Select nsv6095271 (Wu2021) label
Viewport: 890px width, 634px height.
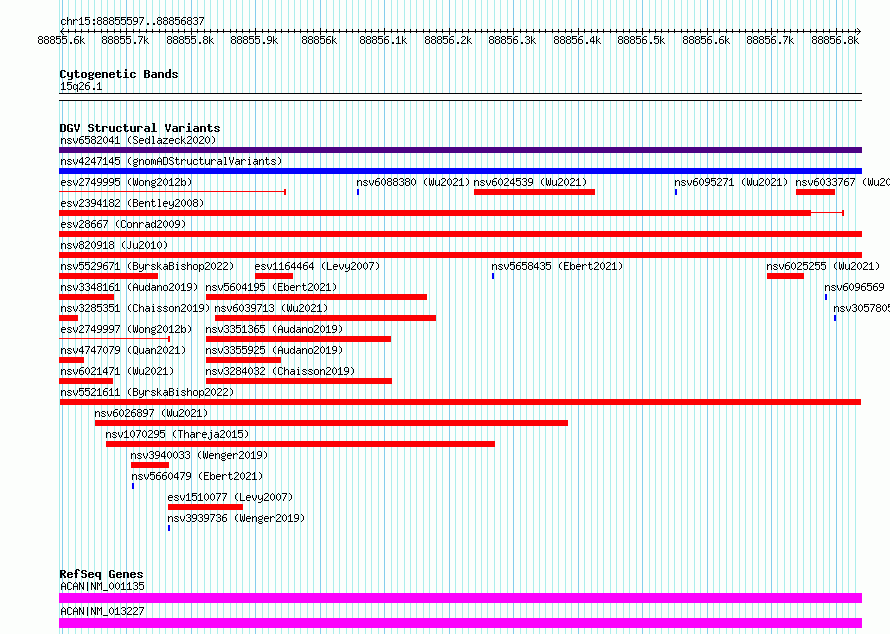(731, 182)
